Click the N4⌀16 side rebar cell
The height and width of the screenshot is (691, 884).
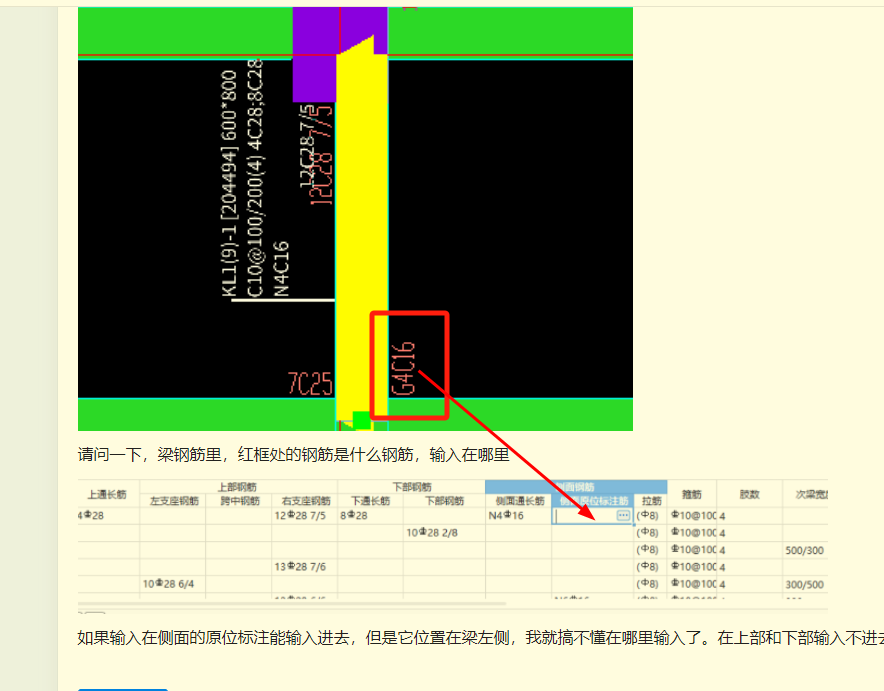[519, 516]
